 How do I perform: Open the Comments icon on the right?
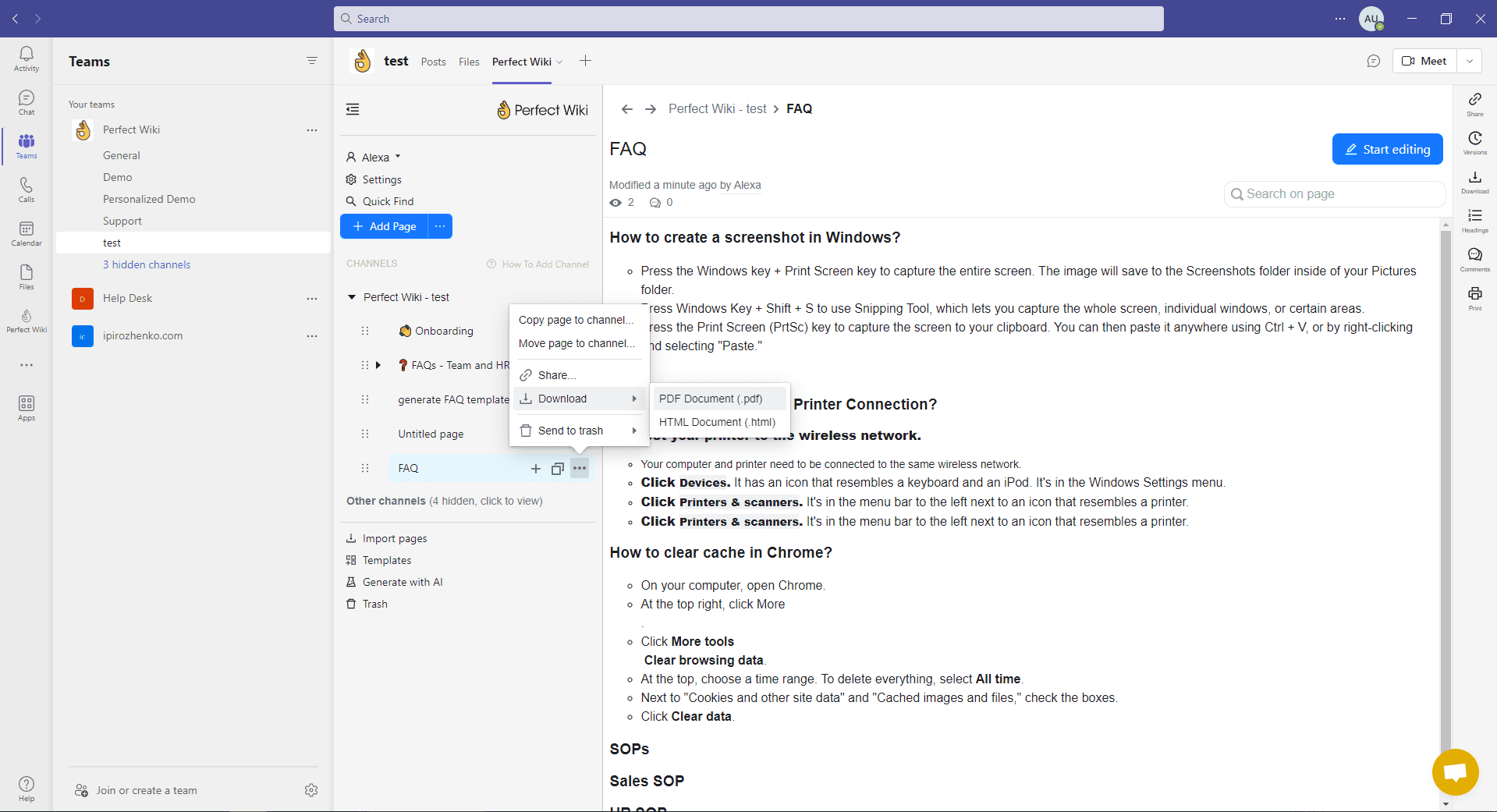(1474, 257)
